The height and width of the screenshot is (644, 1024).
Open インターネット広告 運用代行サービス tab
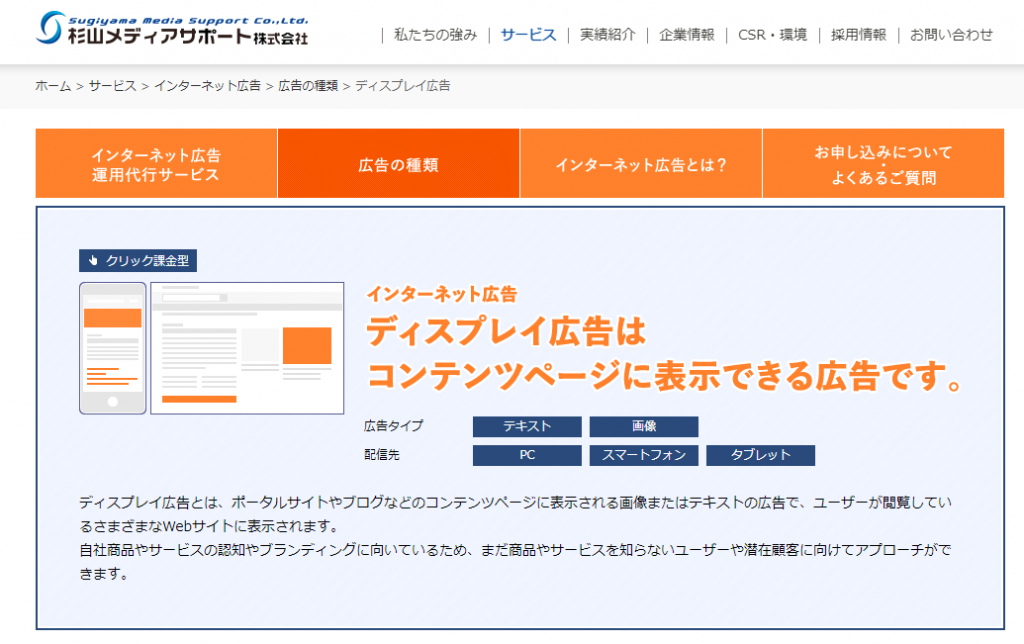click(x=156, y=163)
